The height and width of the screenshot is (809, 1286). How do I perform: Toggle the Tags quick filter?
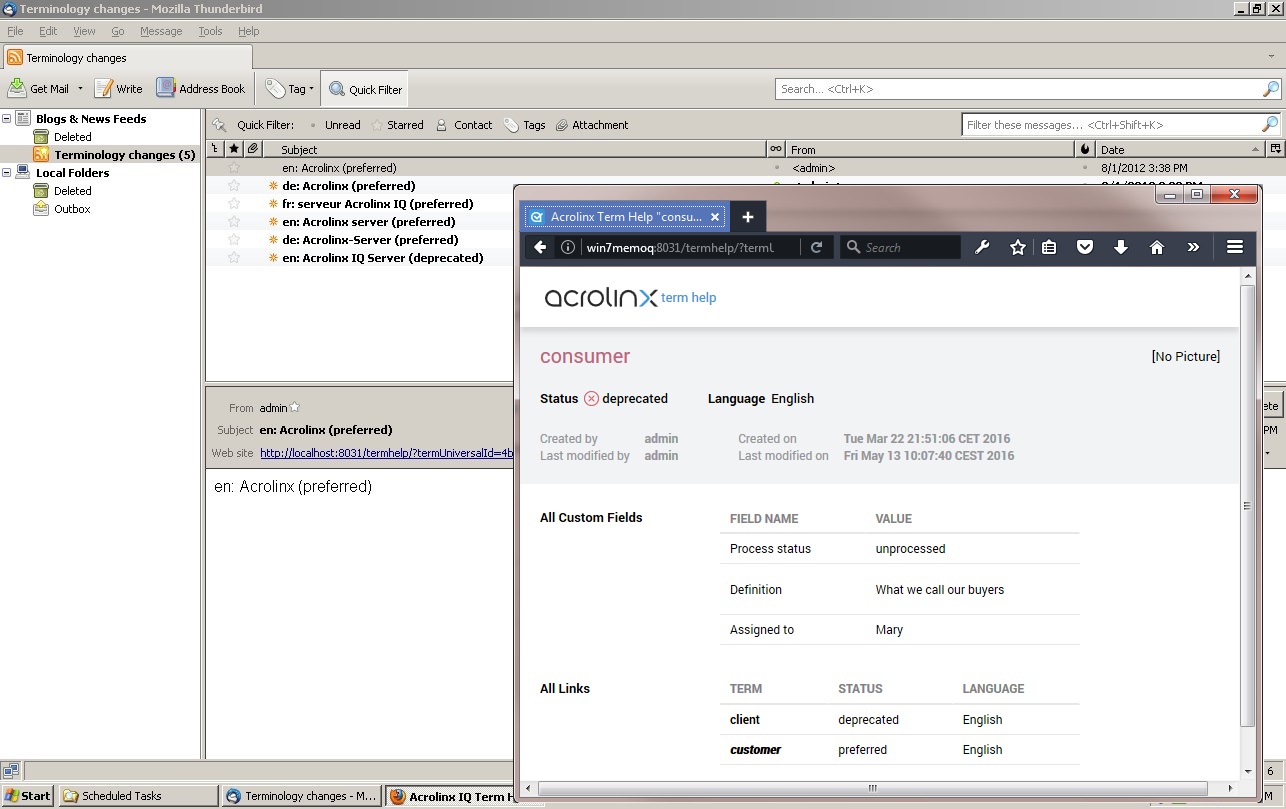click(x=525, y=125)
